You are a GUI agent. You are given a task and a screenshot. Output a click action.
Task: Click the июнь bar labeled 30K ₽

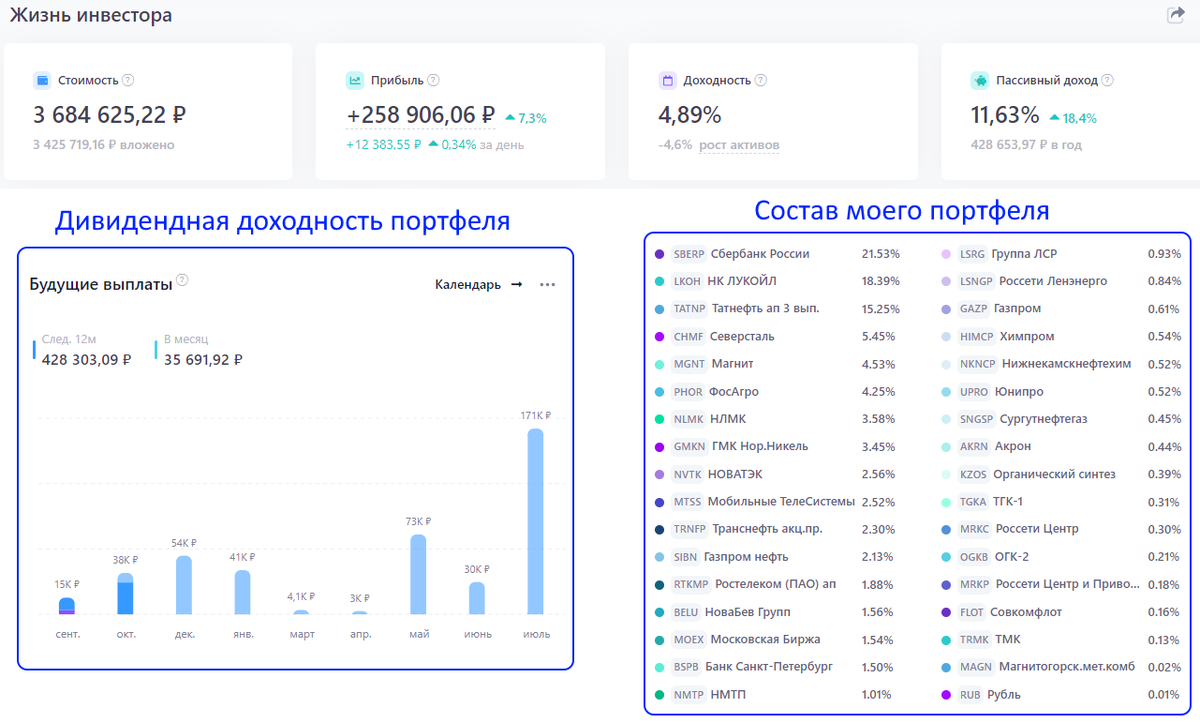click(x=477, y=598)
